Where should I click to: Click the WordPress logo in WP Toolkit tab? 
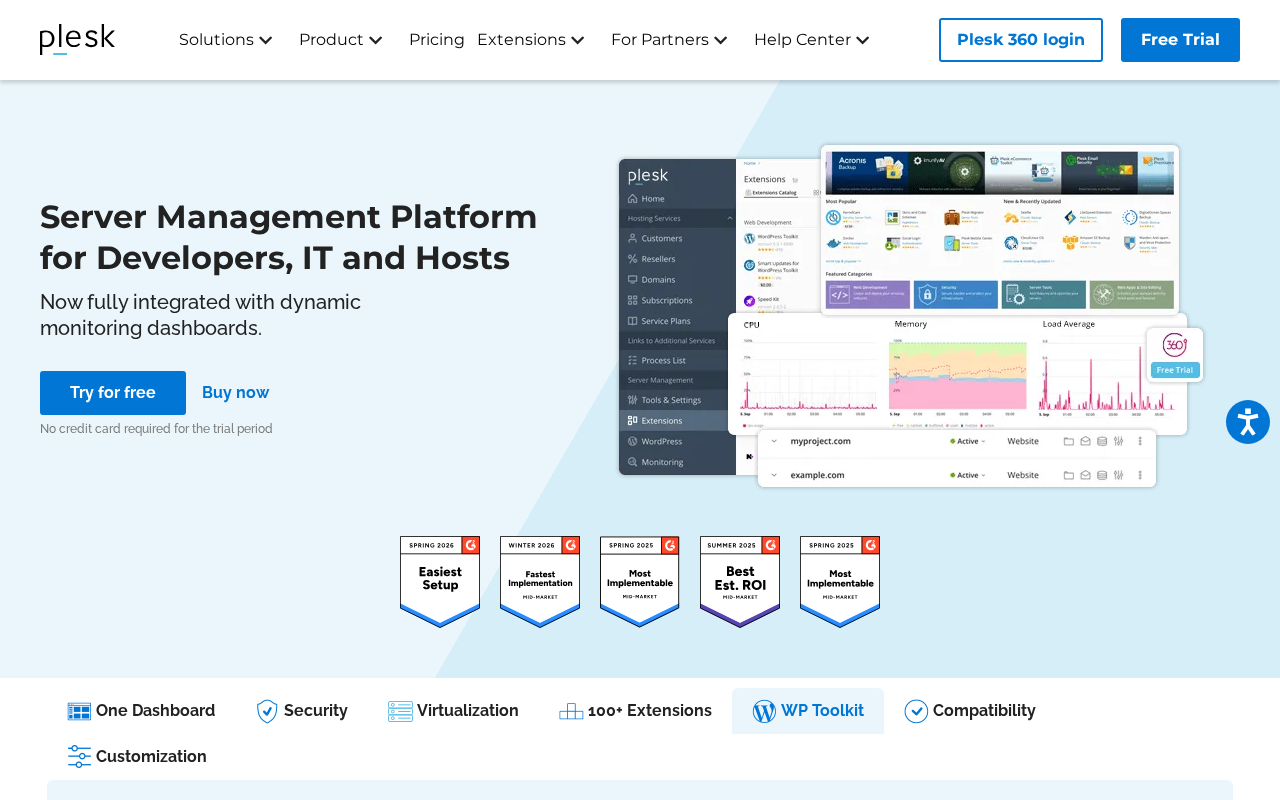(764, 711)
